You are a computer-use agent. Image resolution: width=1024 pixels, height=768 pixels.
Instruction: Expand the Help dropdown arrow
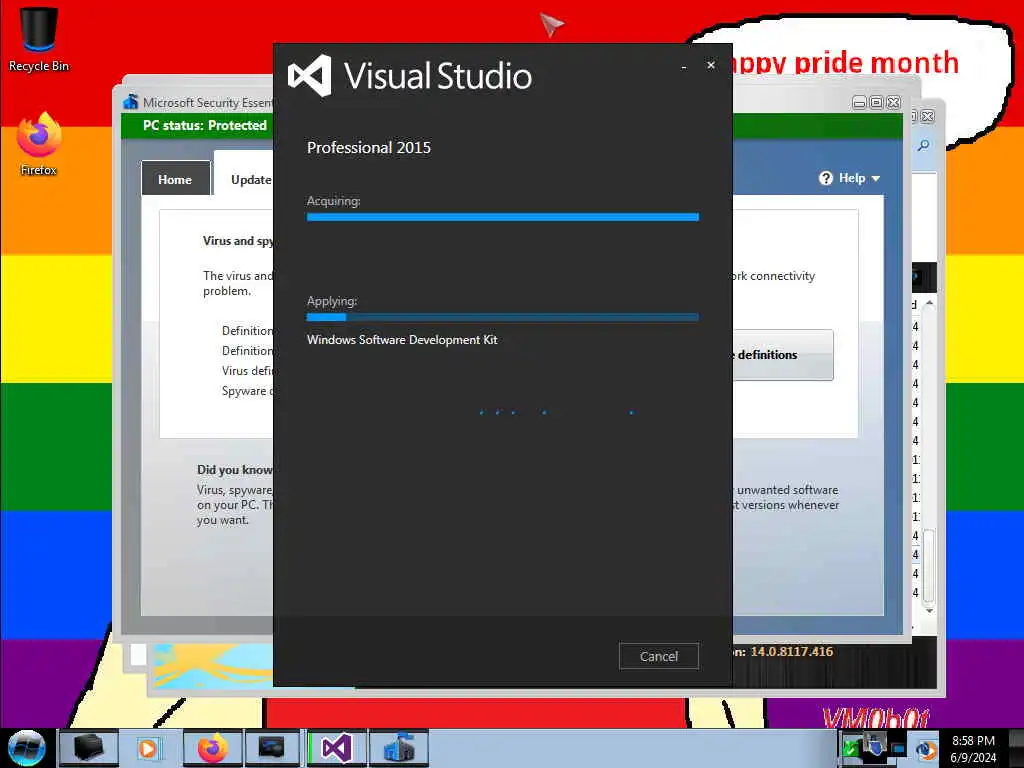876,178
